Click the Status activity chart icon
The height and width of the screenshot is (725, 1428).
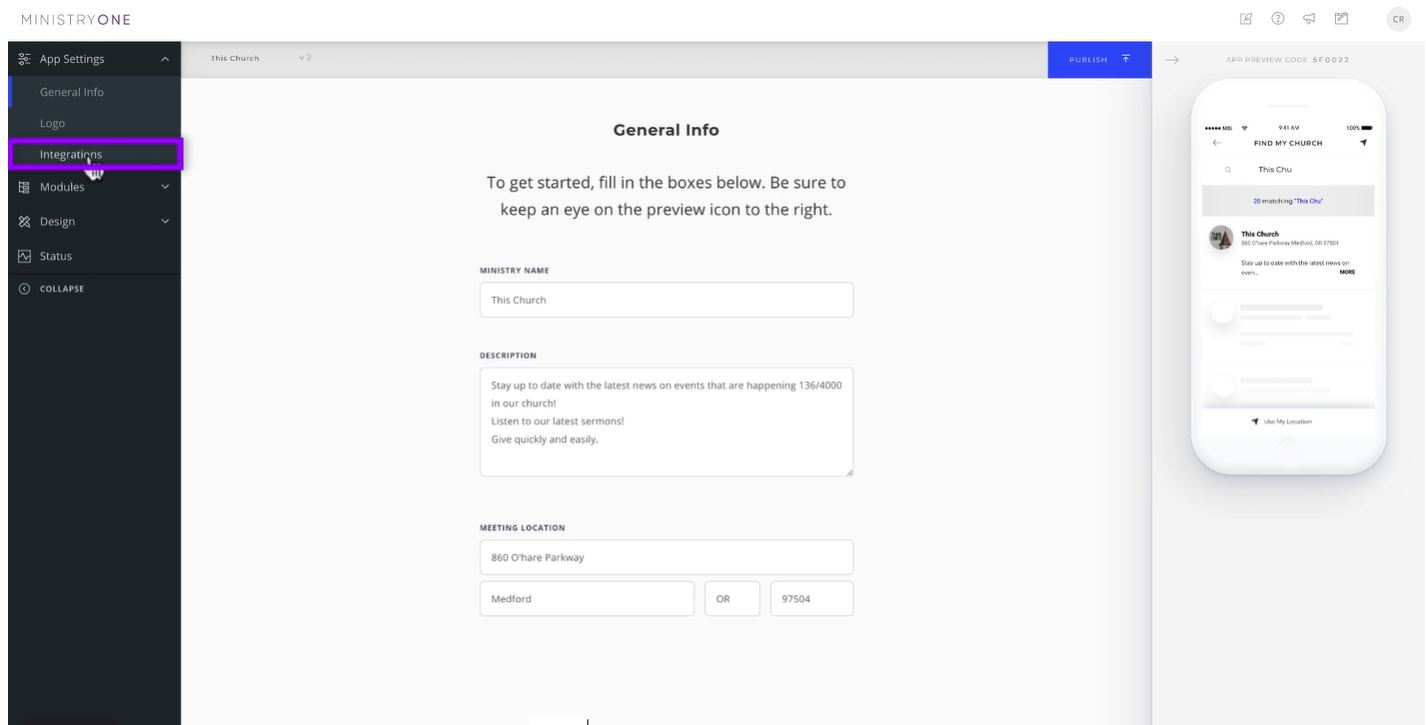(24, 256)
